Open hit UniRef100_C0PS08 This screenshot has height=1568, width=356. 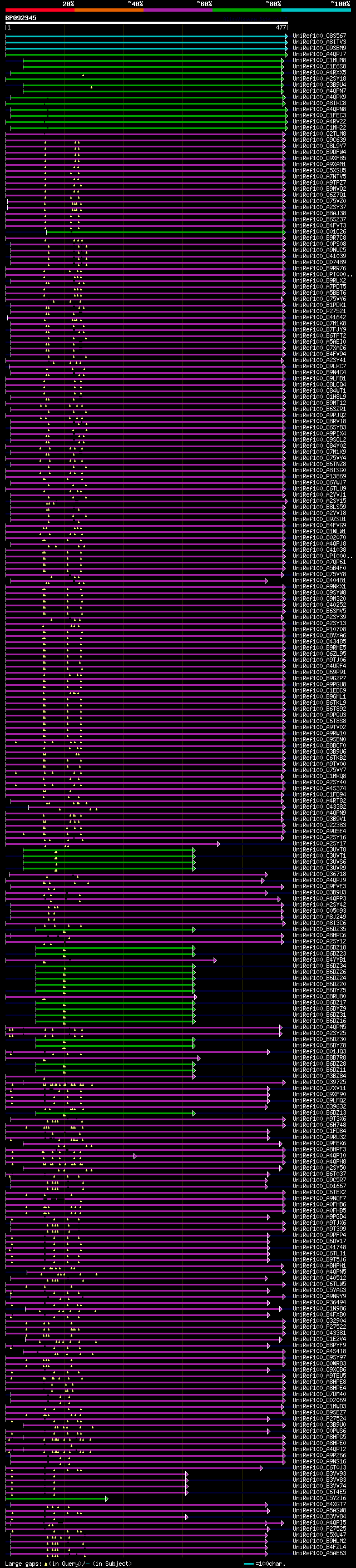click(319, 244)
